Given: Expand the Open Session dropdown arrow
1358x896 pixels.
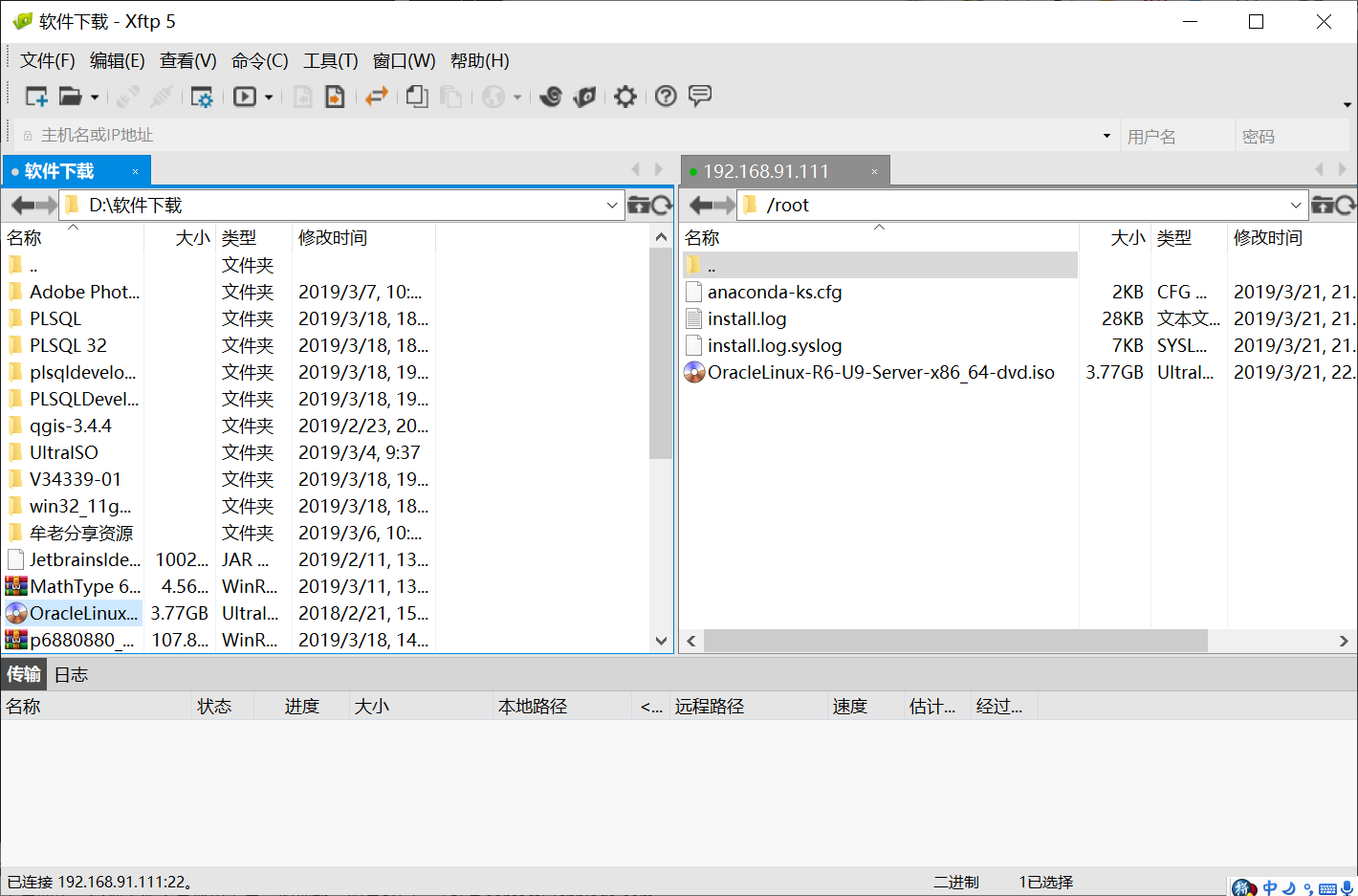Looking at the screenshot, I should [x=95, y=98].
